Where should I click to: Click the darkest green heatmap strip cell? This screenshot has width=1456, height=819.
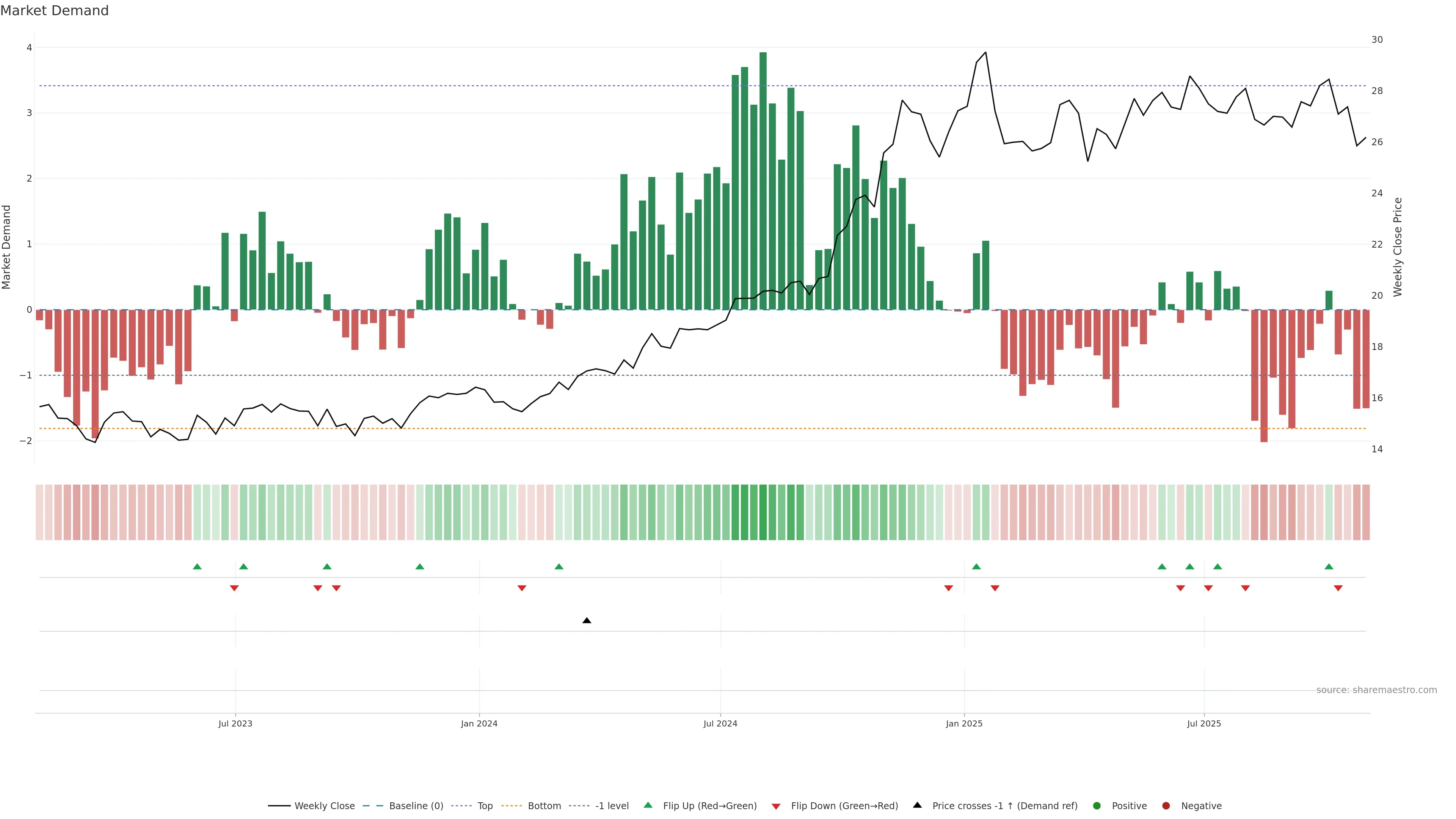coord(763,512)
